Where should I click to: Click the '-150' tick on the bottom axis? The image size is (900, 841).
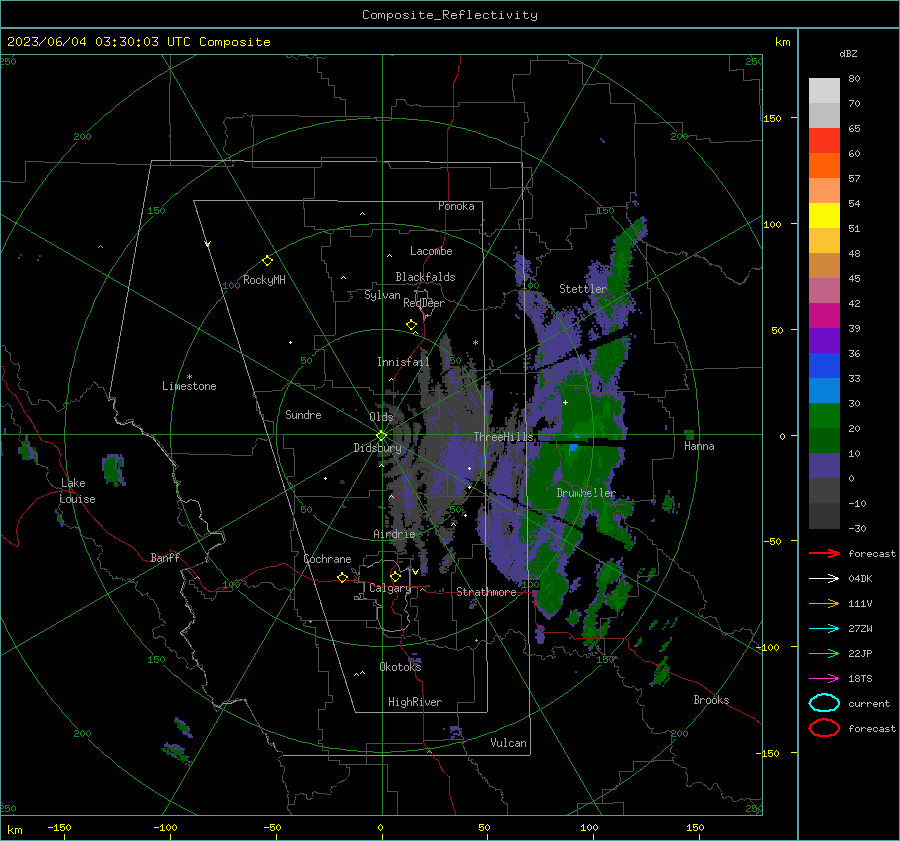click(59, 828)
